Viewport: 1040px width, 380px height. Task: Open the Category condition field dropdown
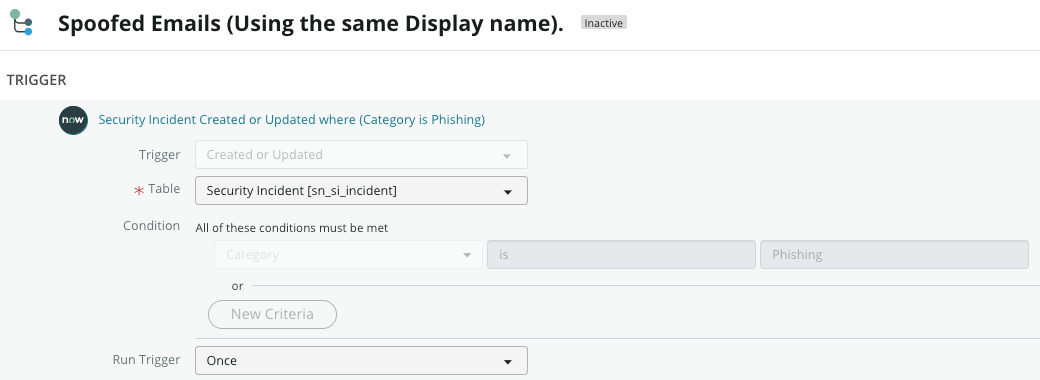pyautogui.click(x=348, y=255)
